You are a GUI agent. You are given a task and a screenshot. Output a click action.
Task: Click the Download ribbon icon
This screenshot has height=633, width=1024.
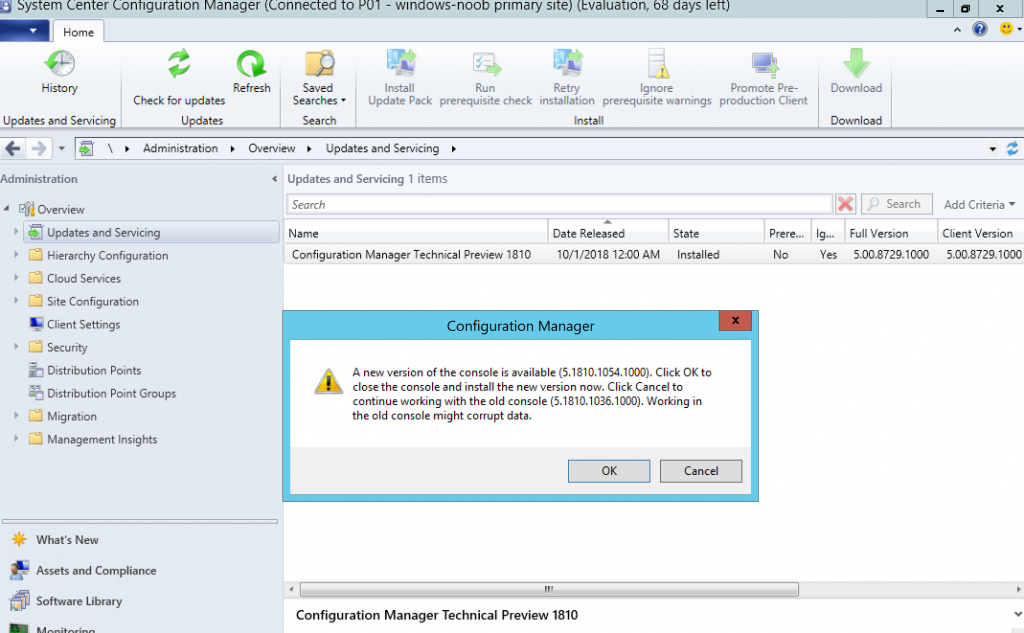(x=856, y=63)
